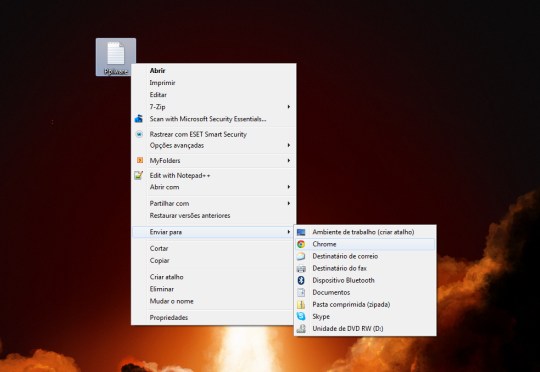
Task: Click the Skype icon in submenu
Action: (301, 317)
